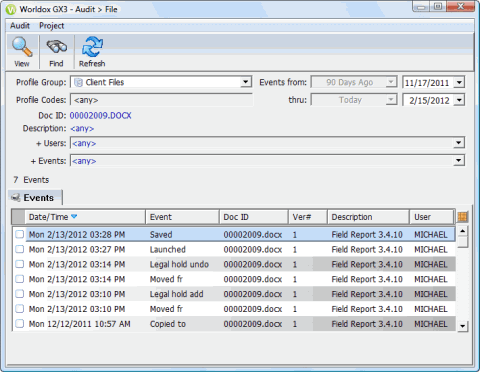Refresh the audit event list
The width and height of the screenshot is (480, 372).
92,51
